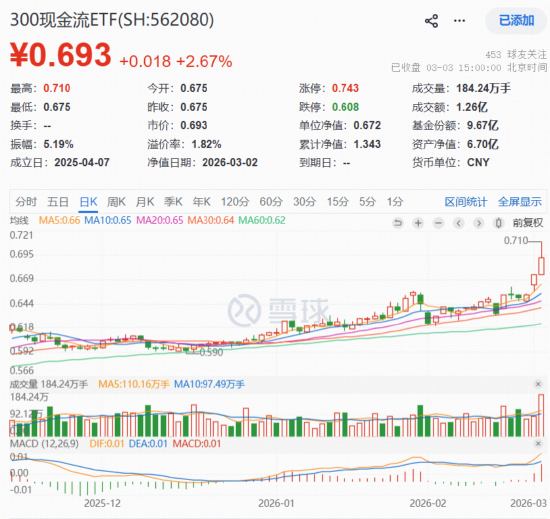Image resolution: width=550 pixels, height=519 pixels.
Task: Click the 2026-01 date axis label
Action: (276, 504)
